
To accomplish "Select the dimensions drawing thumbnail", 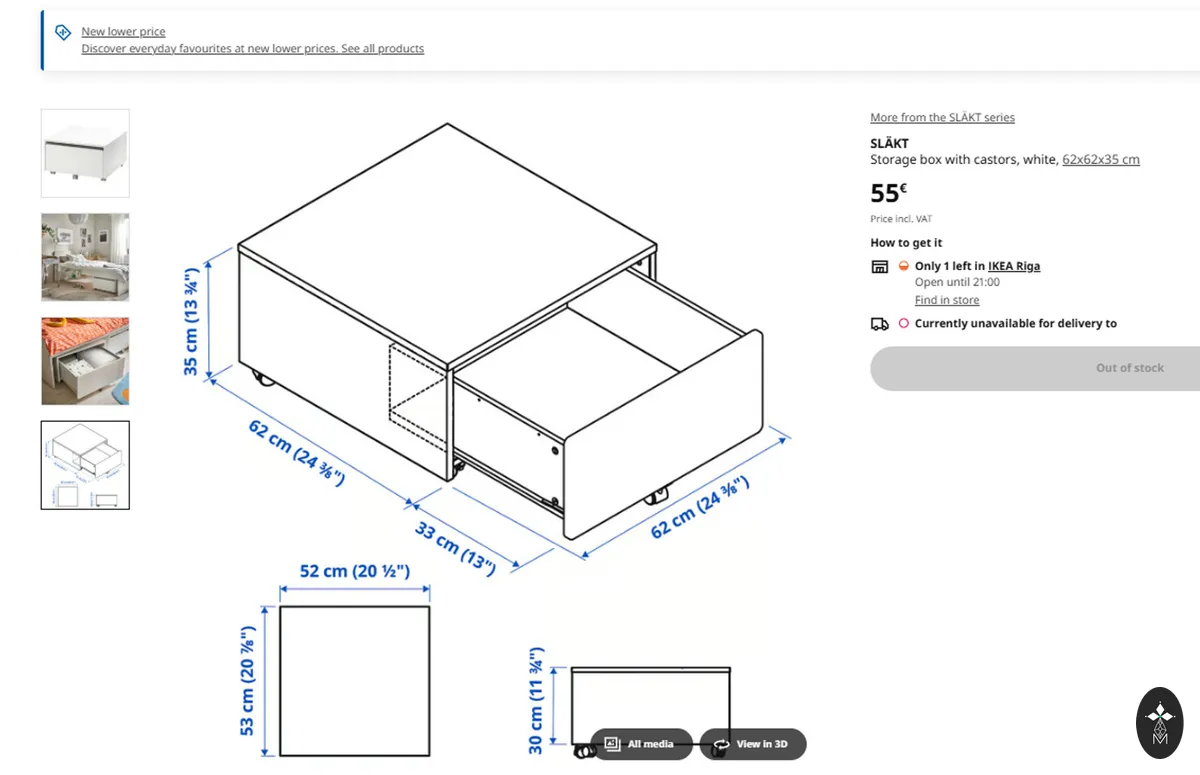I will tap(85, 465).
